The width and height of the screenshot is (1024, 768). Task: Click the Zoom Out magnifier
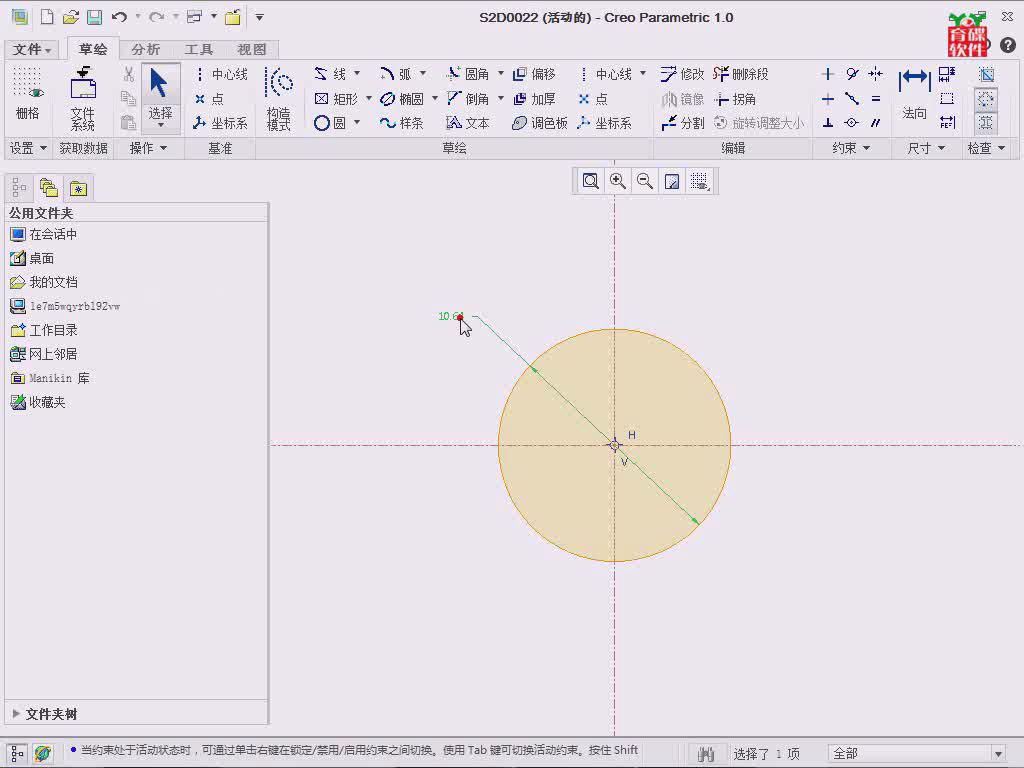click(645, 181)
